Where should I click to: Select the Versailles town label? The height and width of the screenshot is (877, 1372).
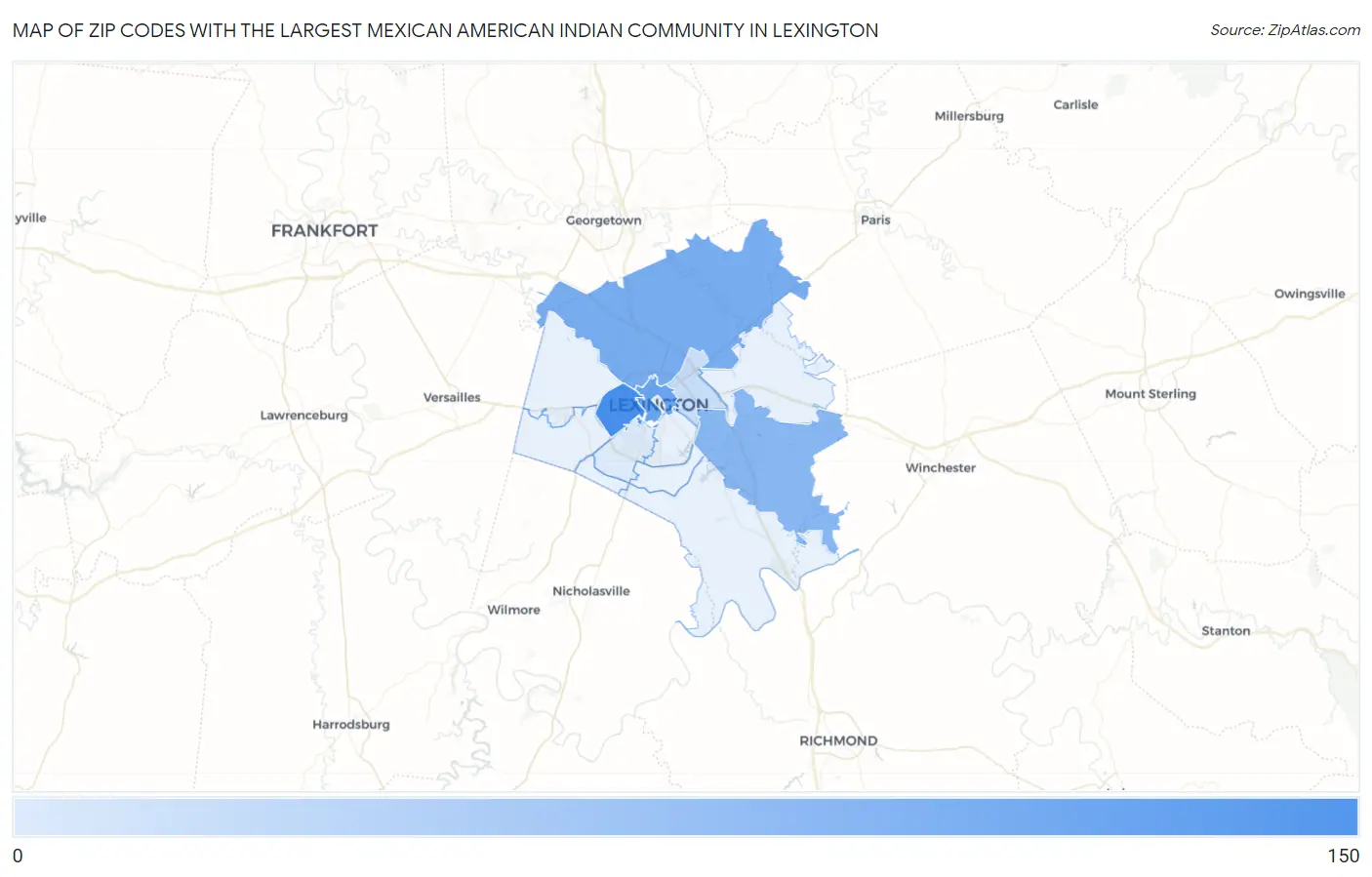pos(452,397)
